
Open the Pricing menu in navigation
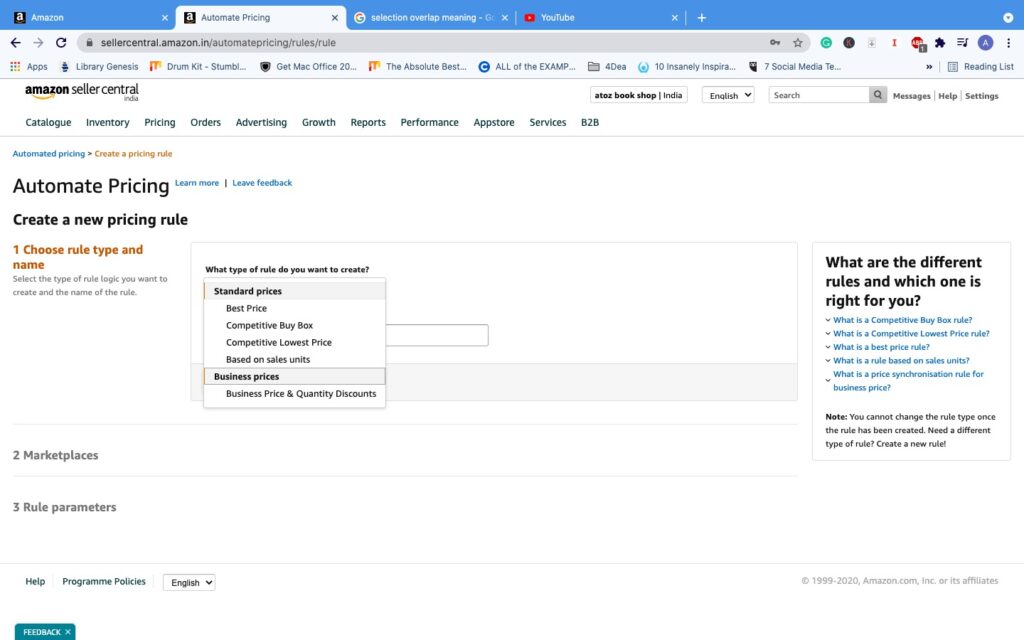159,122
